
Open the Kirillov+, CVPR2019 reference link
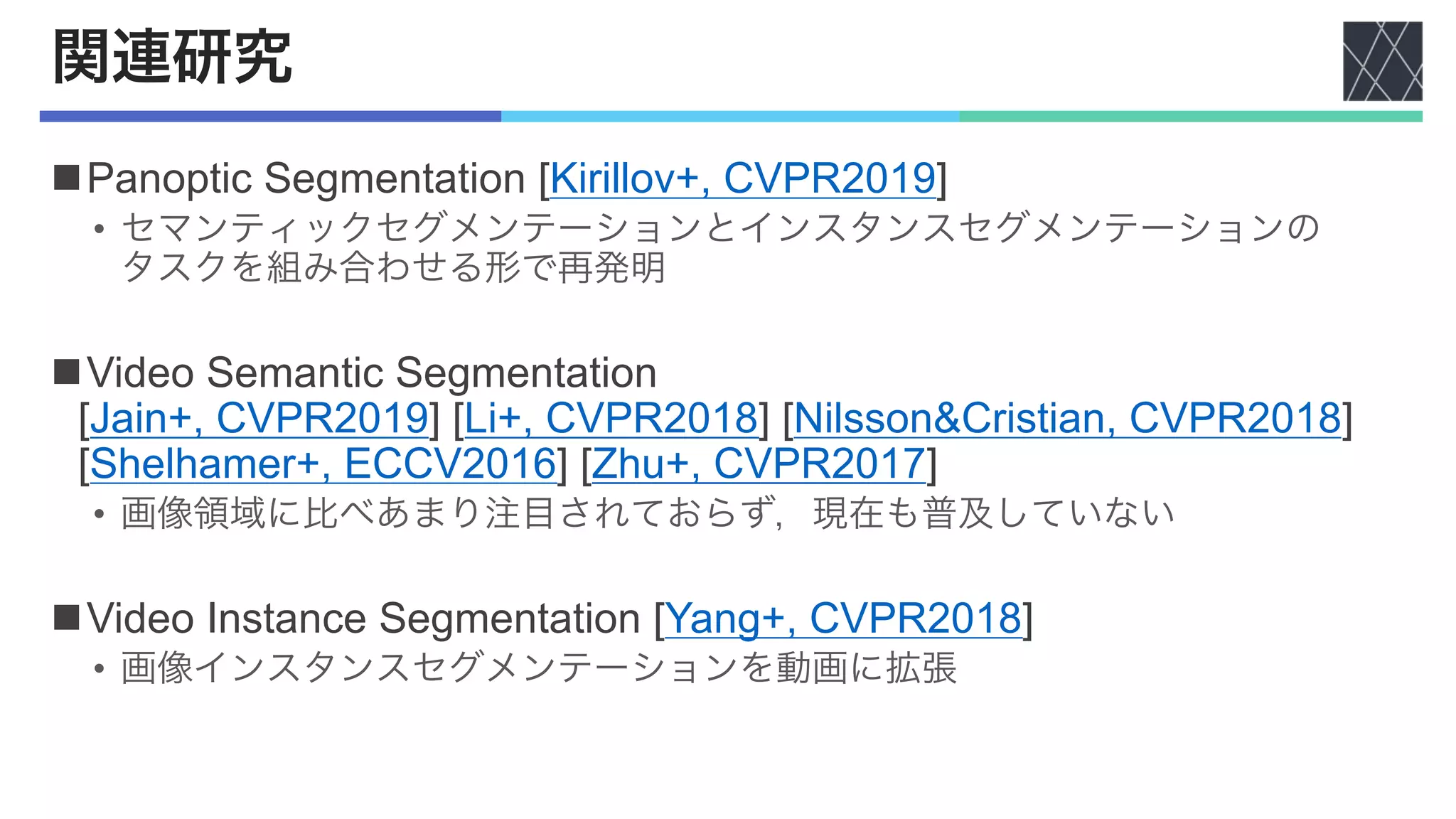click(x=743, y=178)
